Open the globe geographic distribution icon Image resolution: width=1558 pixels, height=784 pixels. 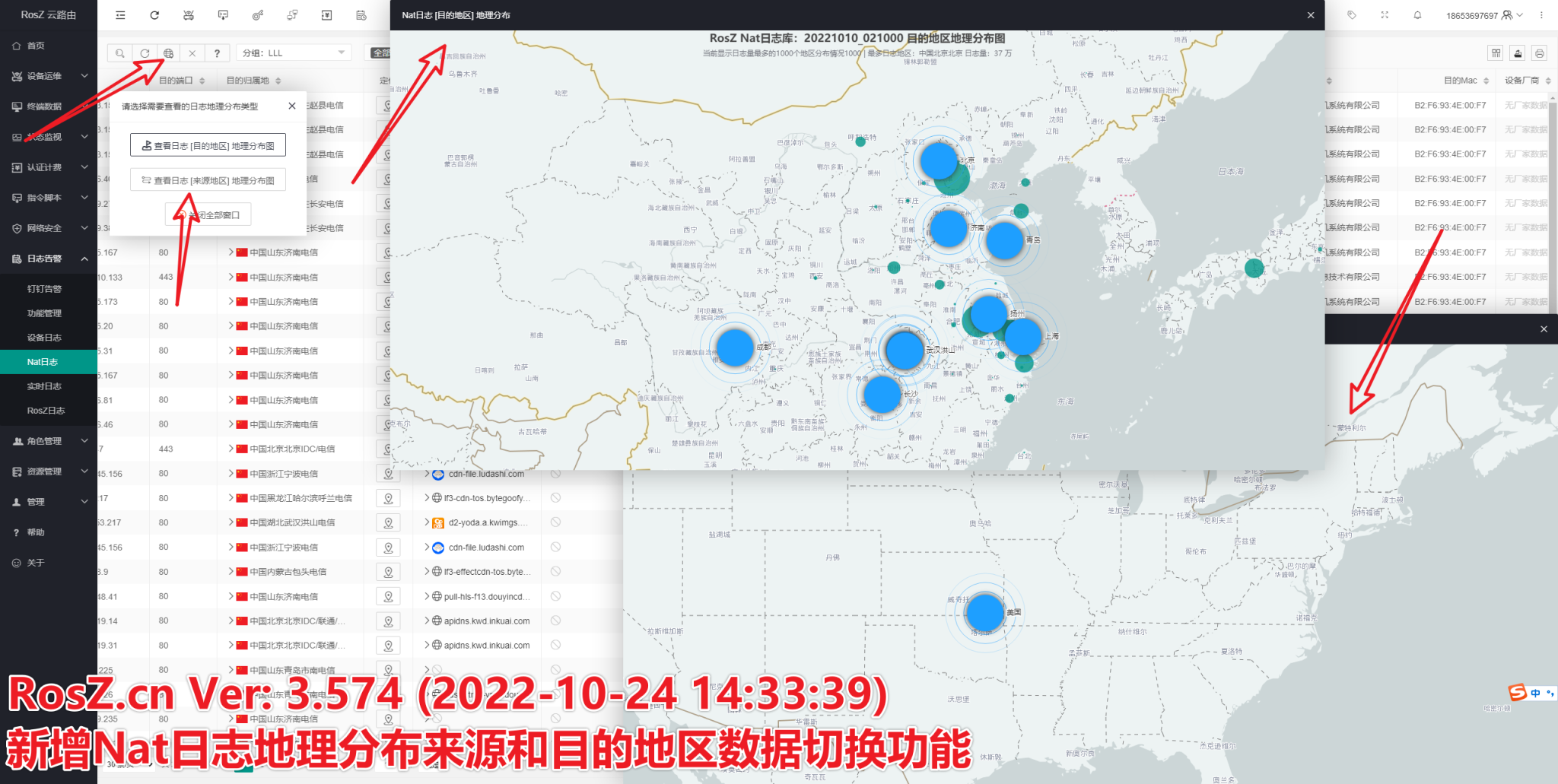pos(169,53)
